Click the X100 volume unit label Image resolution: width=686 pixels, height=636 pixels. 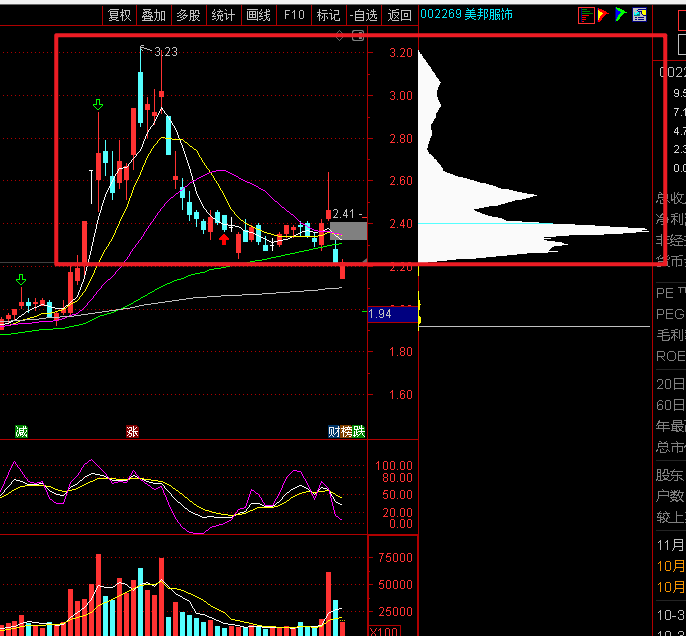click(x=384, y=632)
